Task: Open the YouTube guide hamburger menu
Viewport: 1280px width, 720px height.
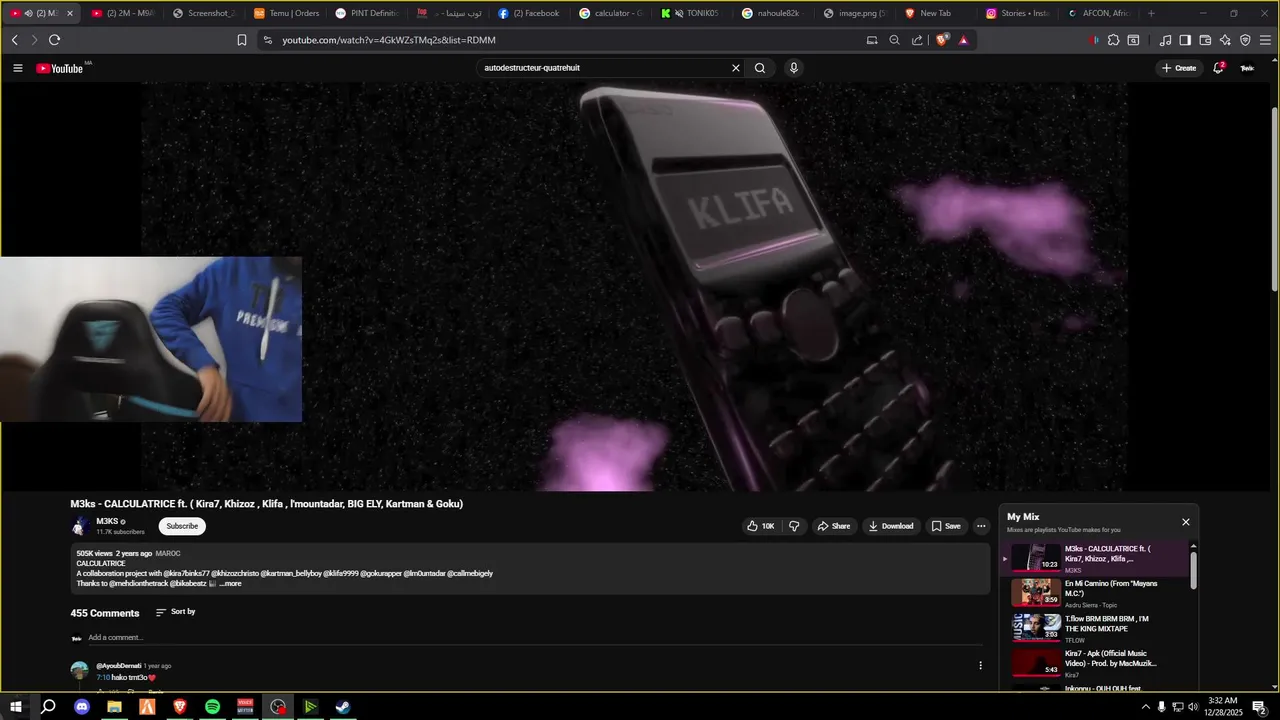Action: click(x=18, y=68)
